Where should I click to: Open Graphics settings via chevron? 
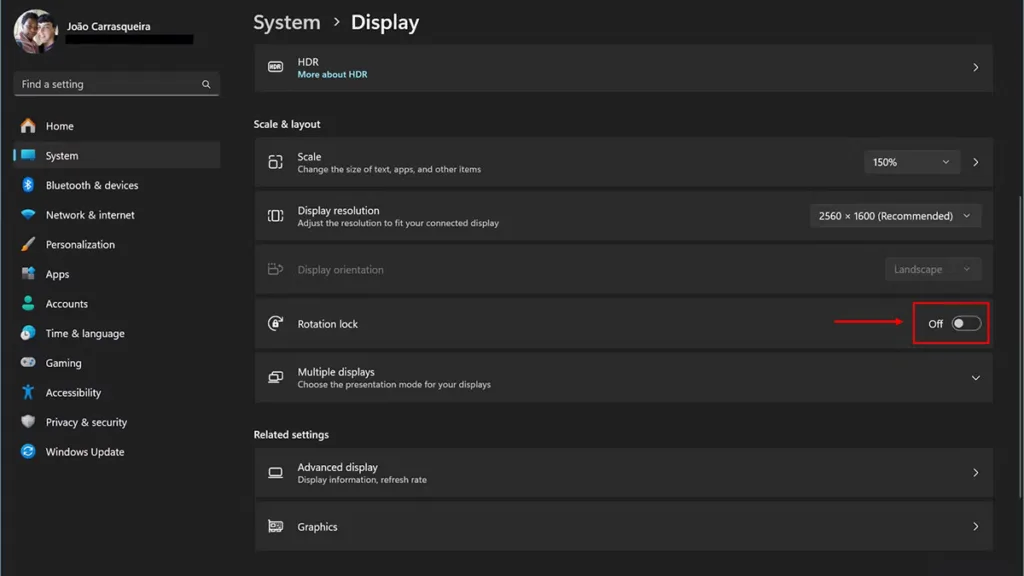tap(975, 526)
